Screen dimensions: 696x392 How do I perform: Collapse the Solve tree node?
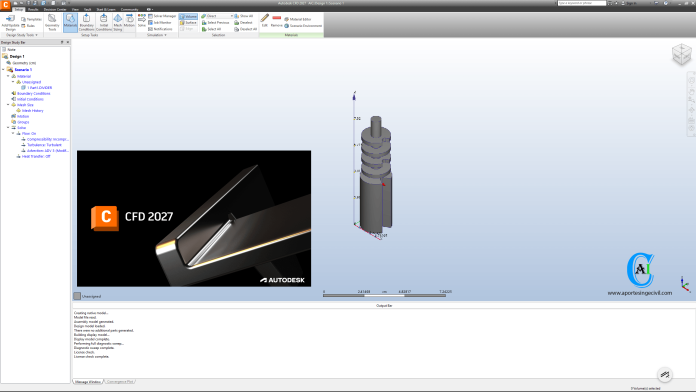(8, 127)
